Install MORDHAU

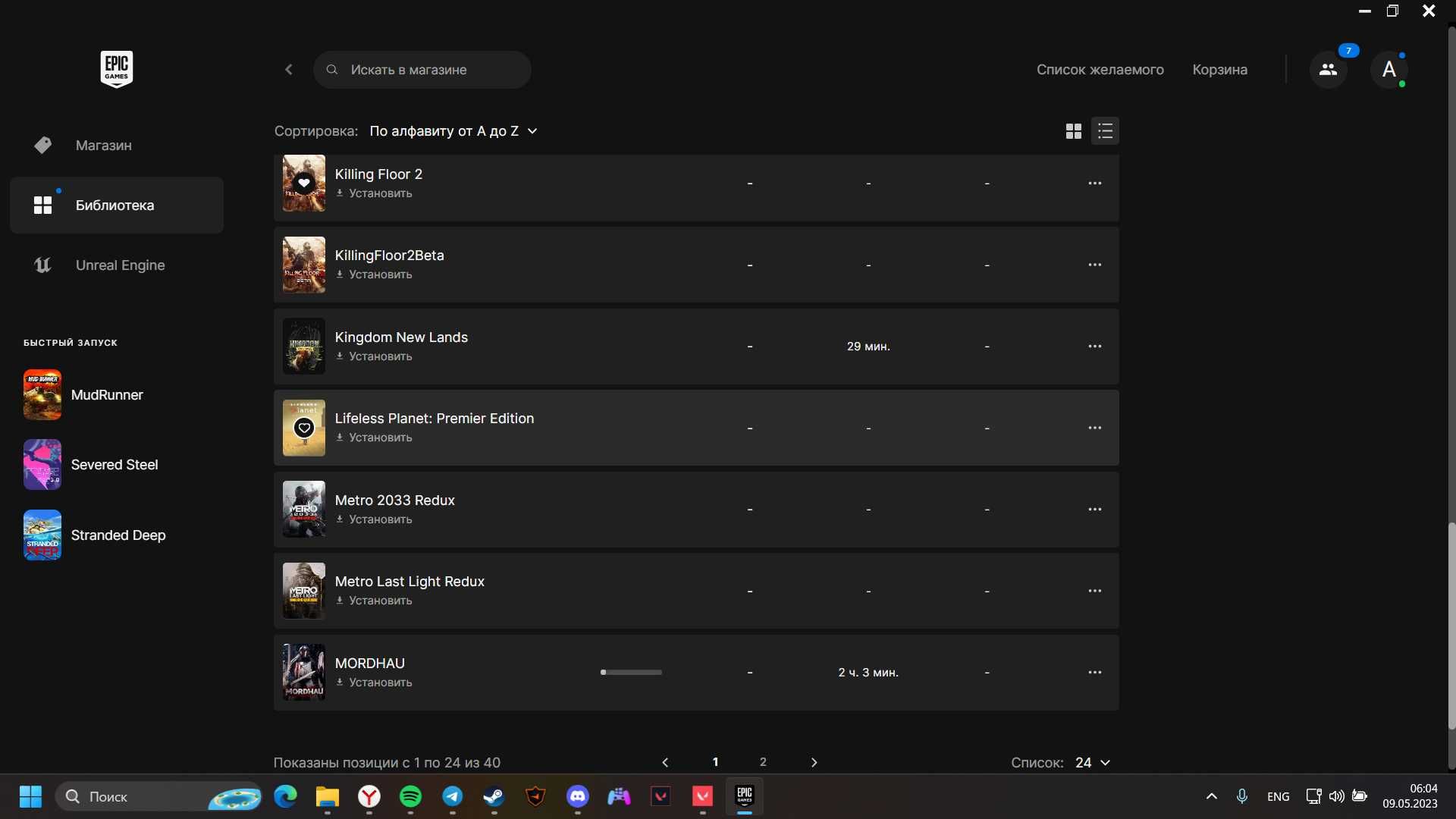coord(375,682)
